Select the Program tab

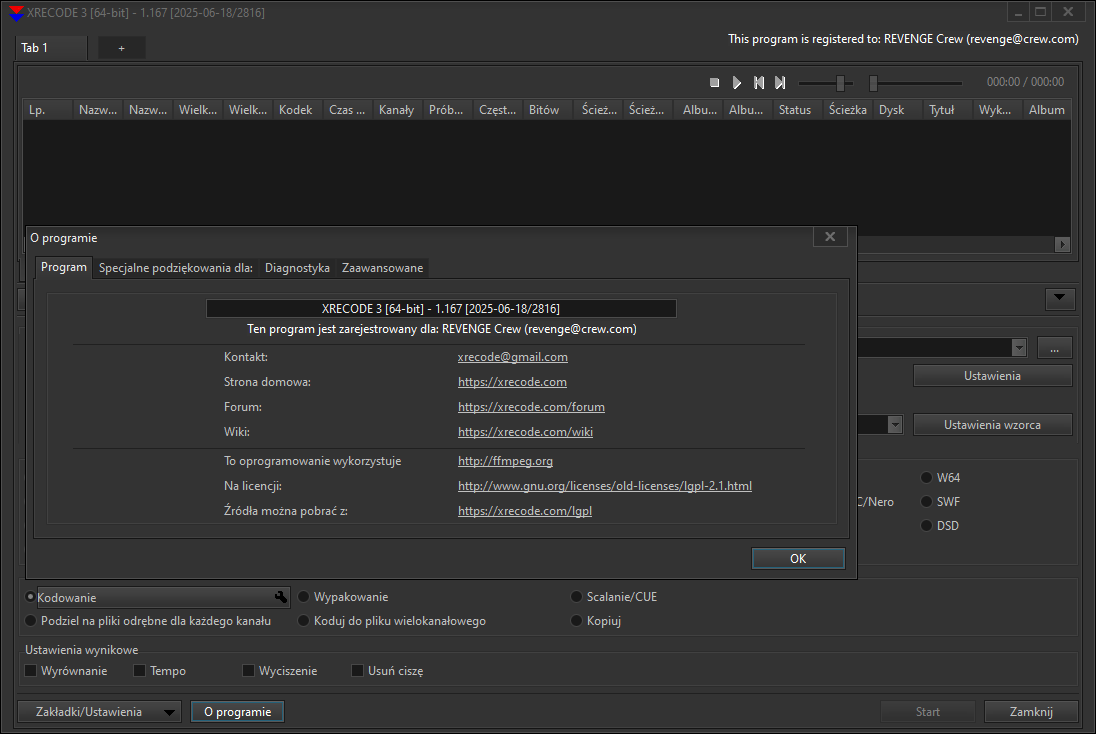coord(64,267)
